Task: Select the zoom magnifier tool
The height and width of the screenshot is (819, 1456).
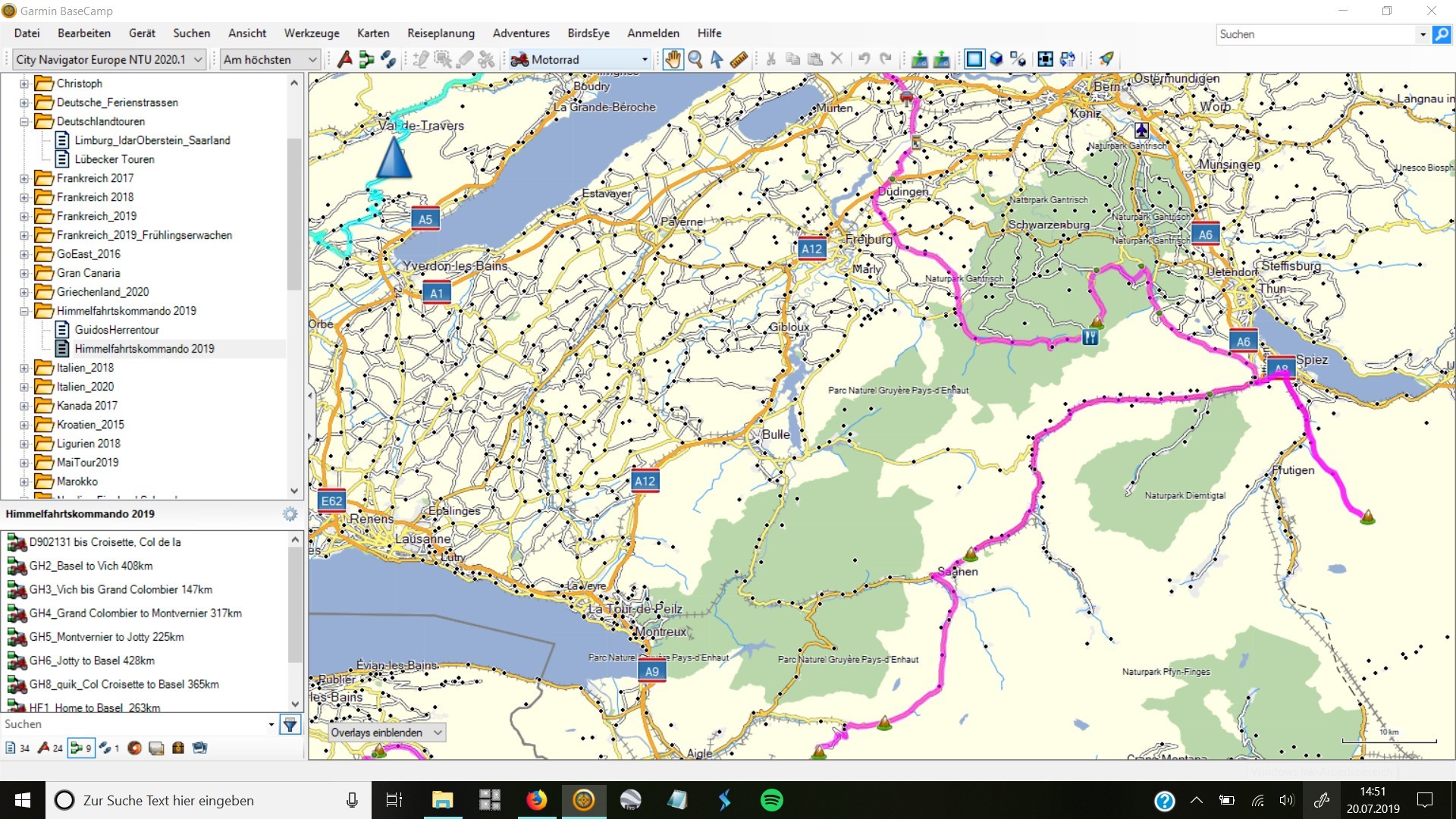Action: coord(695,59)
